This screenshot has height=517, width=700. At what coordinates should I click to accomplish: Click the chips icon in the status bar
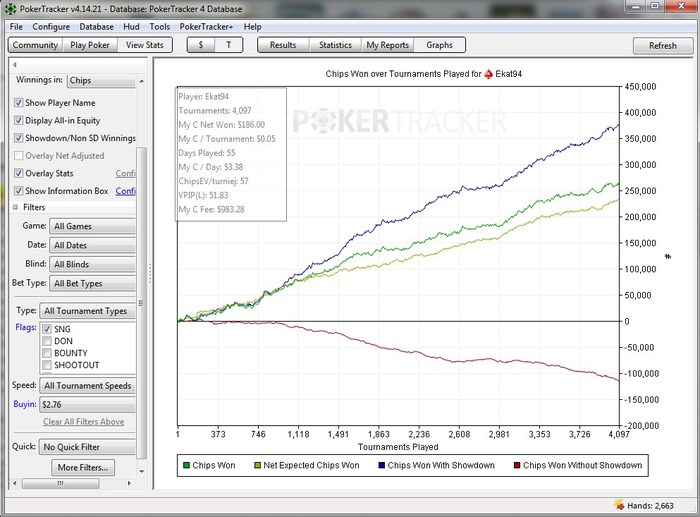(619, 505)
